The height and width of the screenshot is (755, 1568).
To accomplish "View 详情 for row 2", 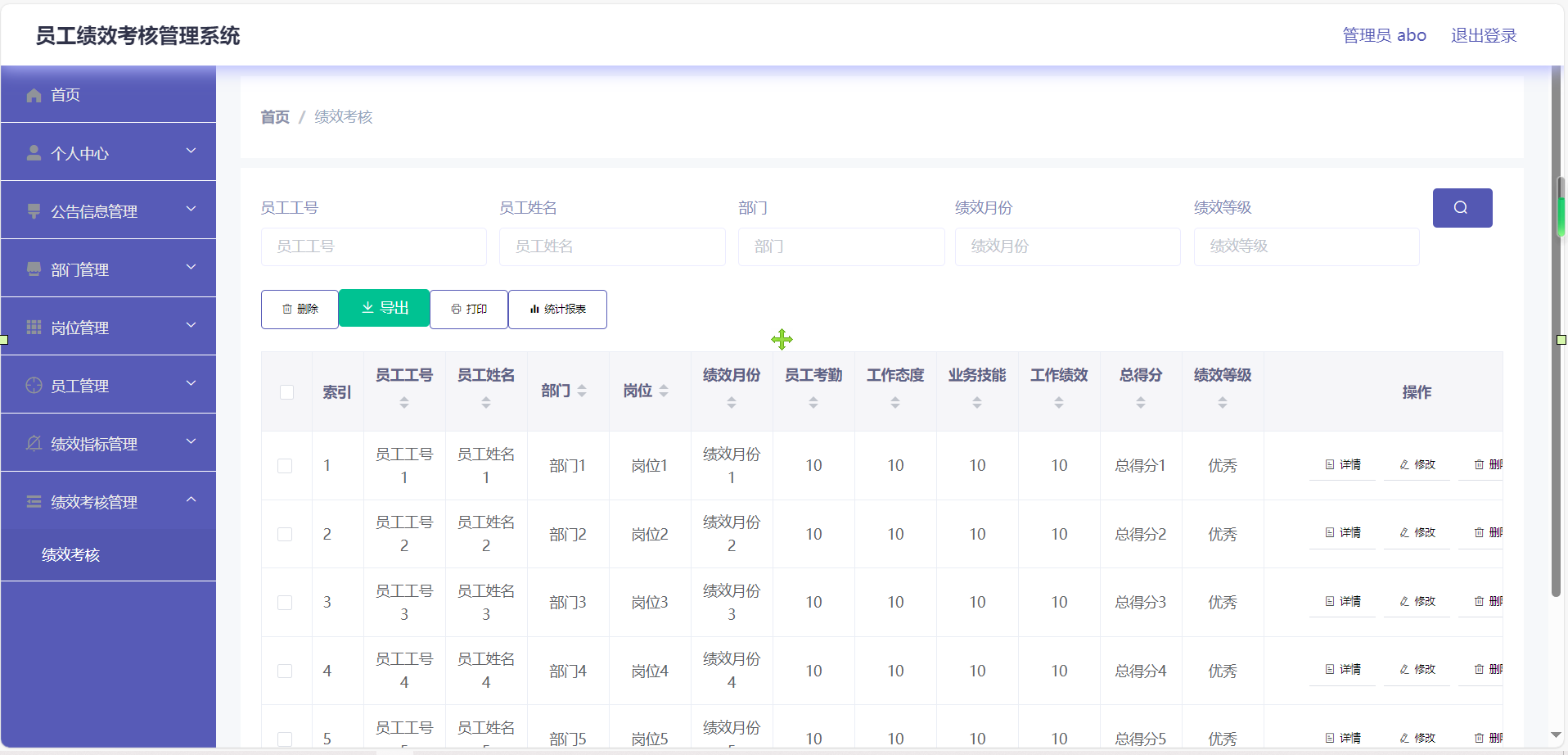I will [x=1342, y=533].
